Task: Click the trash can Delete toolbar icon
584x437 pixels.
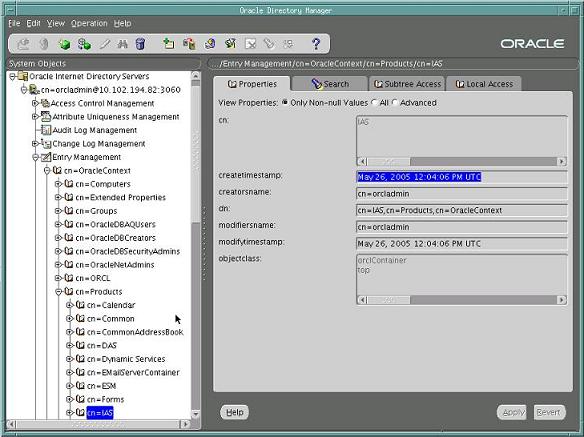Action: tap(140, 44)
